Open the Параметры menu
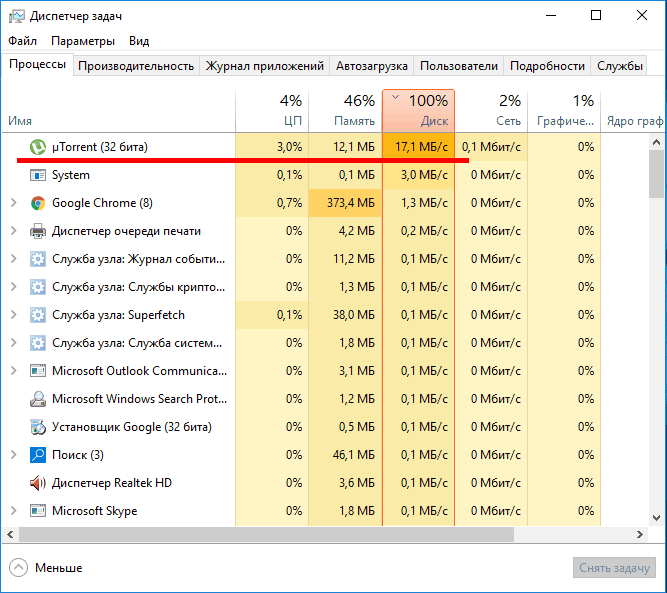667x593 pixels. coord(83,41)
